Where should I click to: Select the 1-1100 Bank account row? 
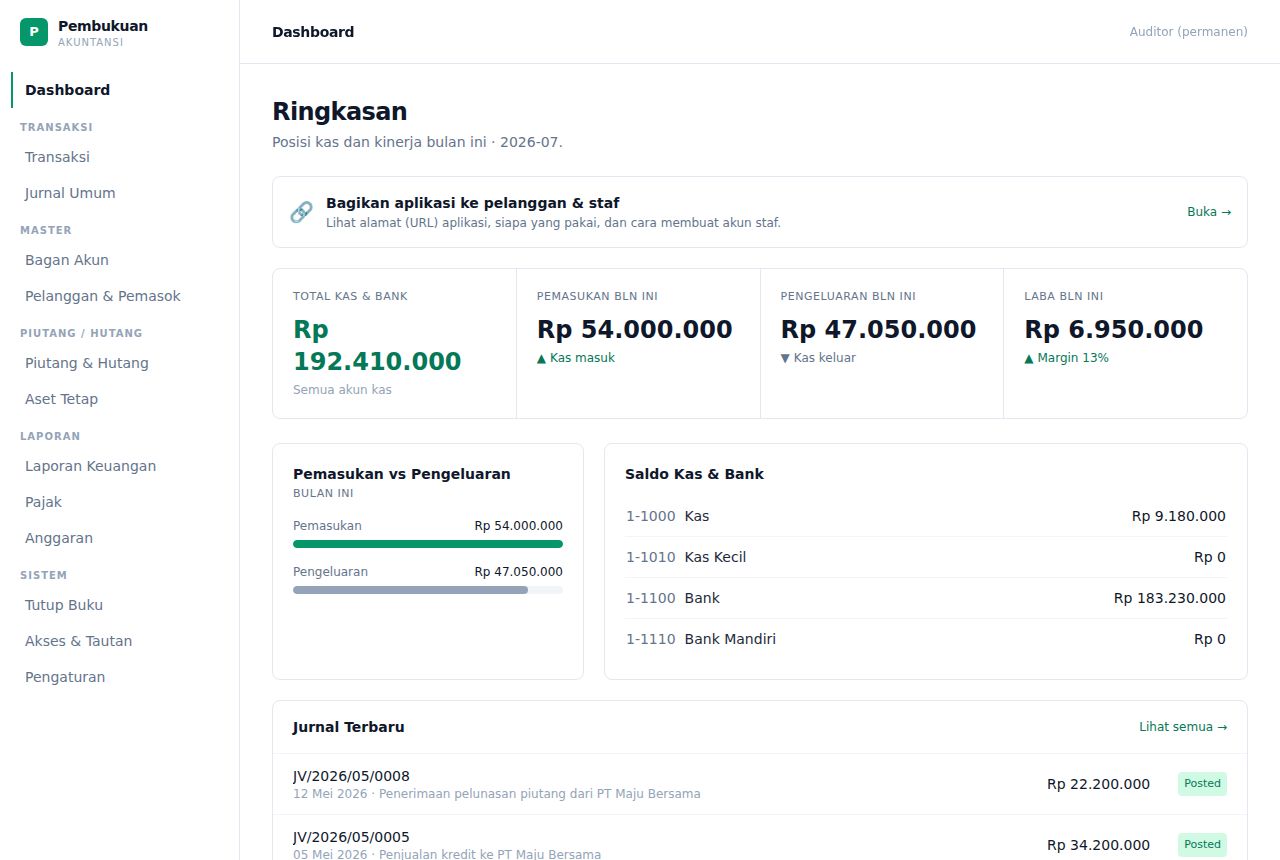[926, 598]
